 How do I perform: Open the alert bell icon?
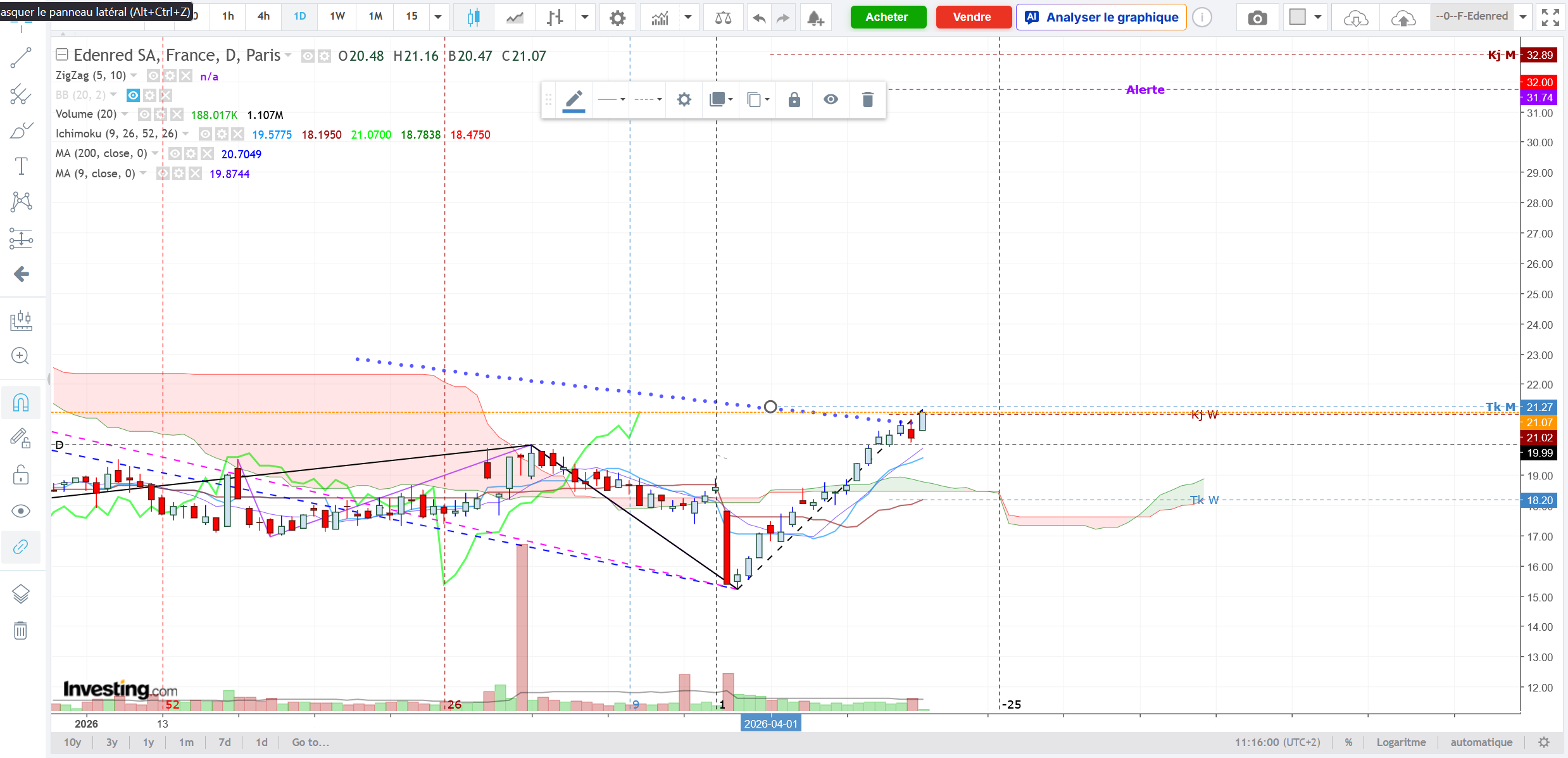(x=815, y=18)
